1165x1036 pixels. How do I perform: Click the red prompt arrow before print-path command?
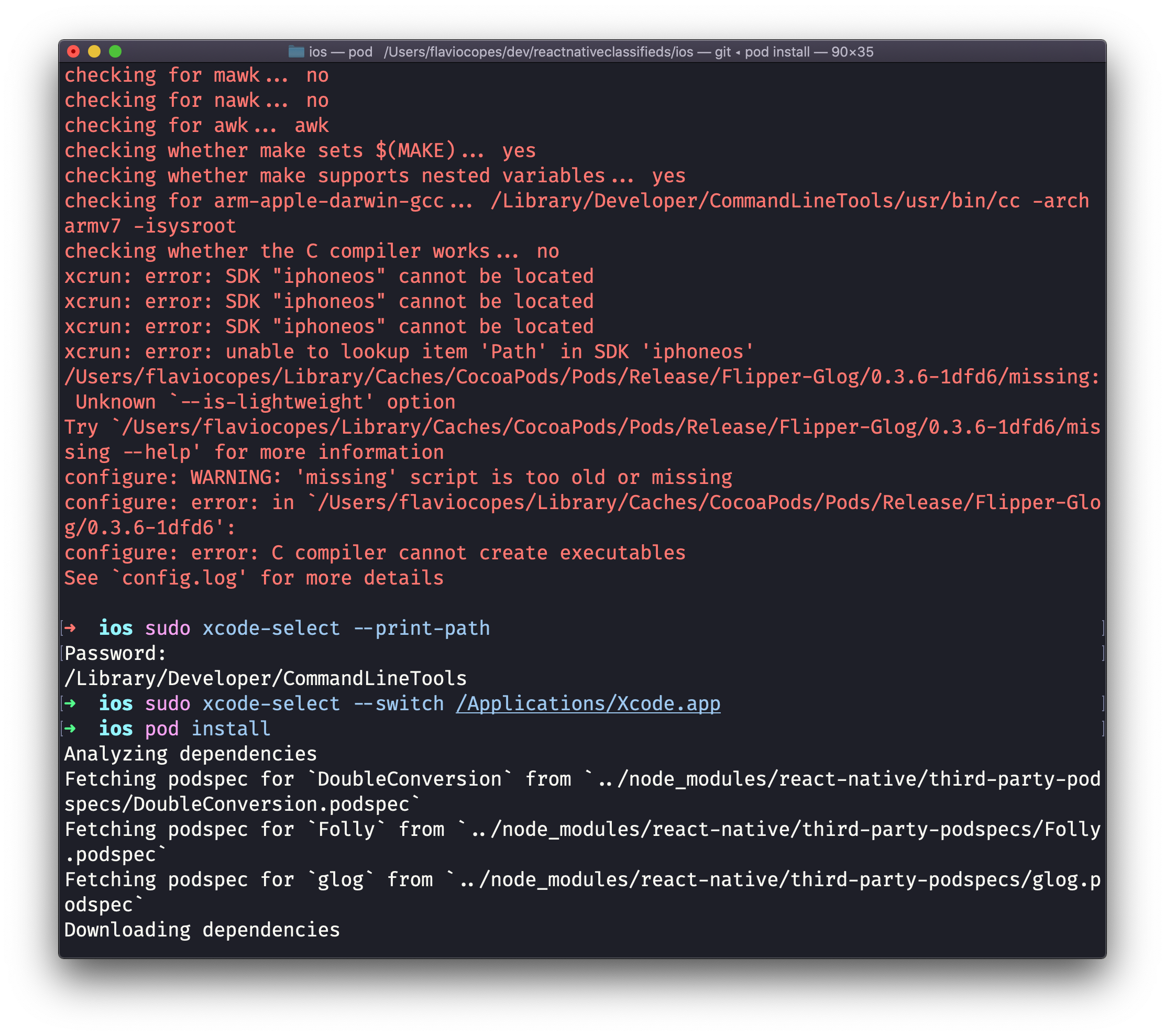pos(70,628)
